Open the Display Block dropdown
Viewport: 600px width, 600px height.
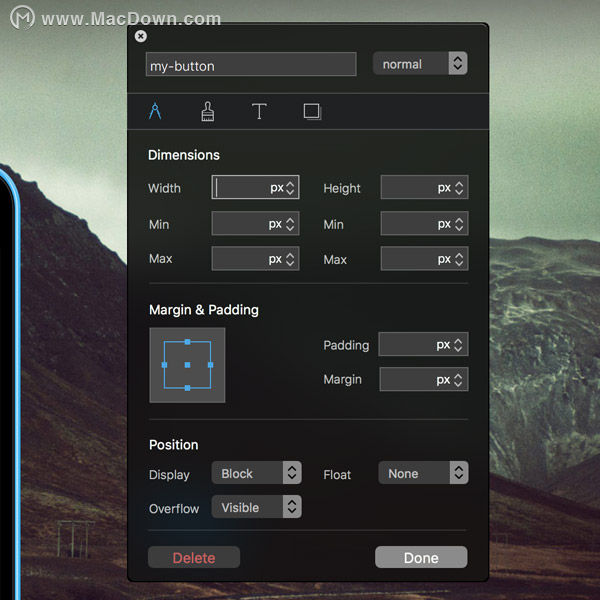point(256,473)
